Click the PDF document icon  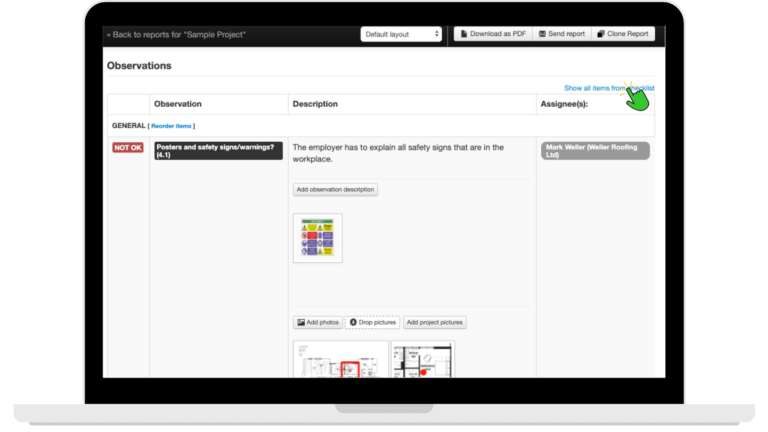click(463, 34)
